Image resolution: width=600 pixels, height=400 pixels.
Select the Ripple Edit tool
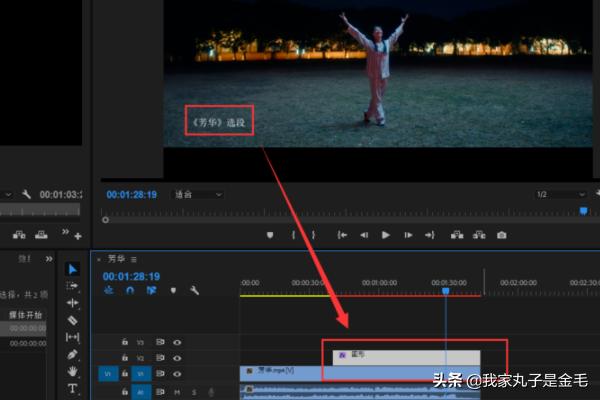pyautogui.click(x=72, y=303)
